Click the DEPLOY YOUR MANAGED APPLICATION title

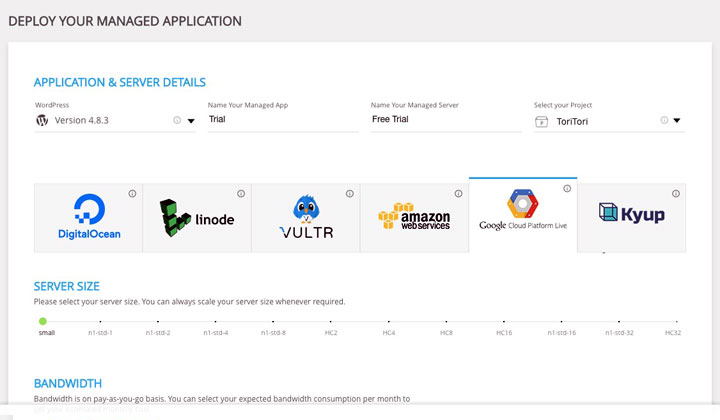[x=125, y=21]
